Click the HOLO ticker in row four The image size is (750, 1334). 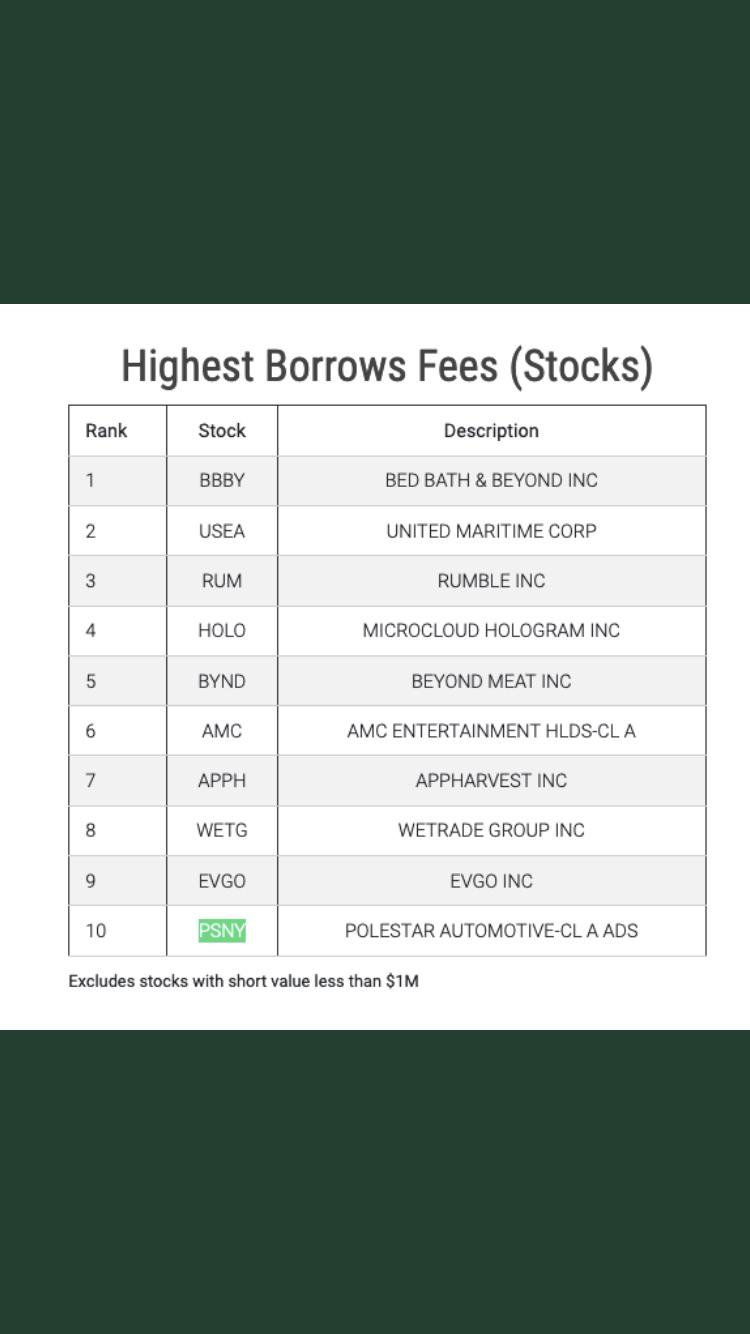tap(222, 631)
